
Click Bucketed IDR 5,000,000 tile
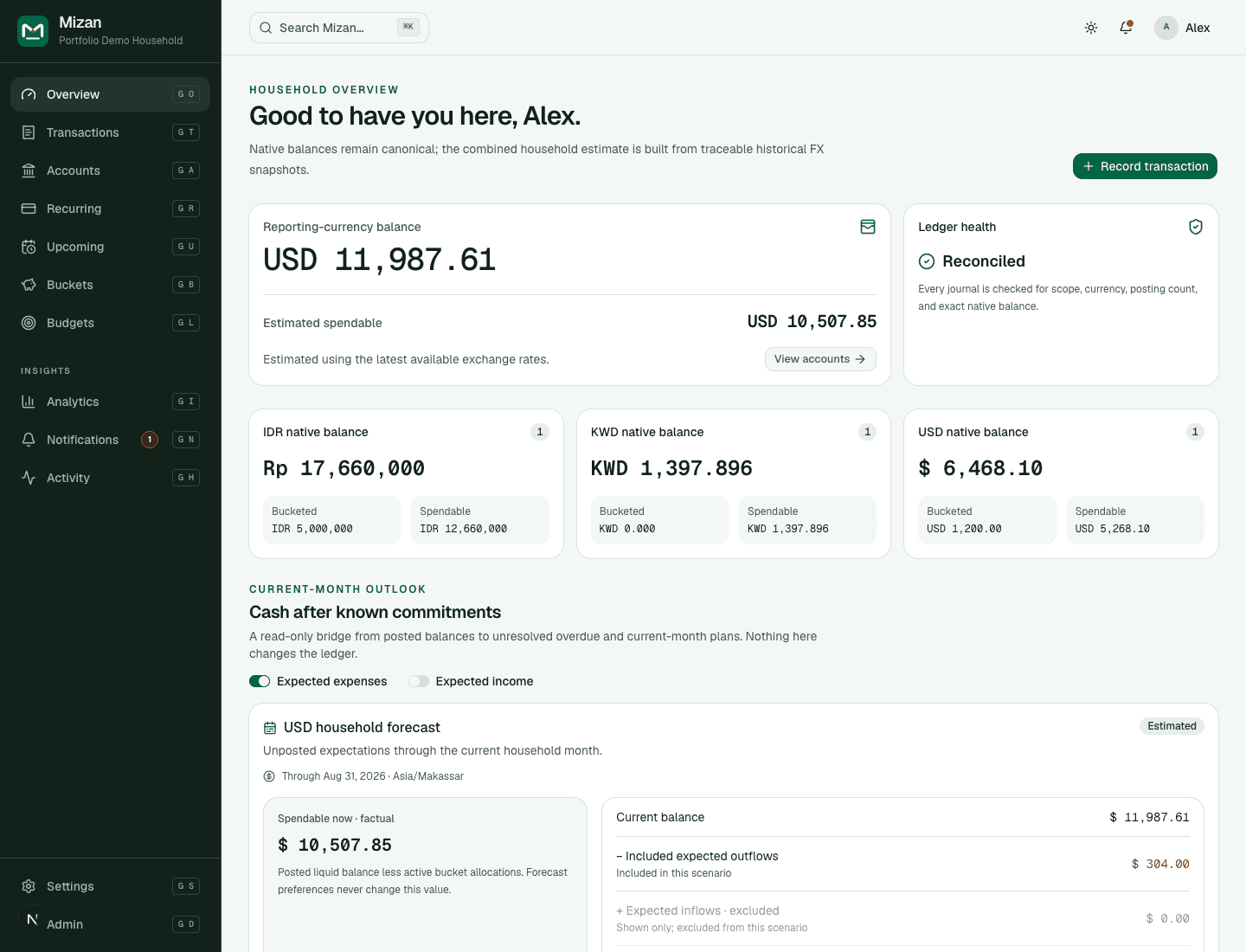(331, 520)
